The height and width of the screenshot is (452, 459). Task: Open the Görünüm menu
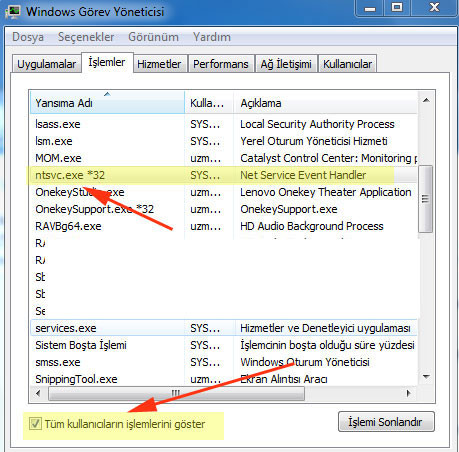coord(153,37)
